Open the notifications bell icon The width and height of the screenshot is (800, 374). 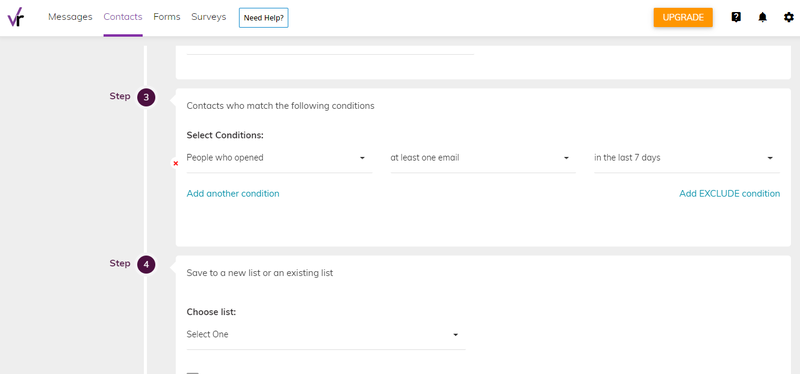[762, 17]
